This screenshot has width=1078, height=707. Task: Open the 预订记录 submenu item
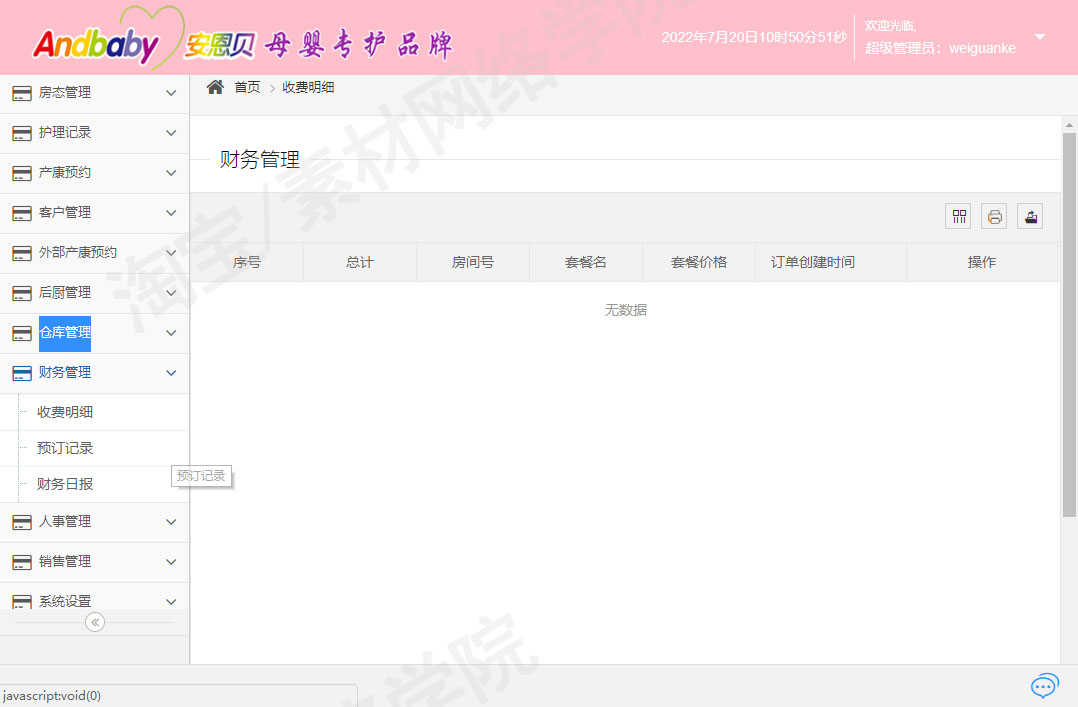[x=65, y=448]
